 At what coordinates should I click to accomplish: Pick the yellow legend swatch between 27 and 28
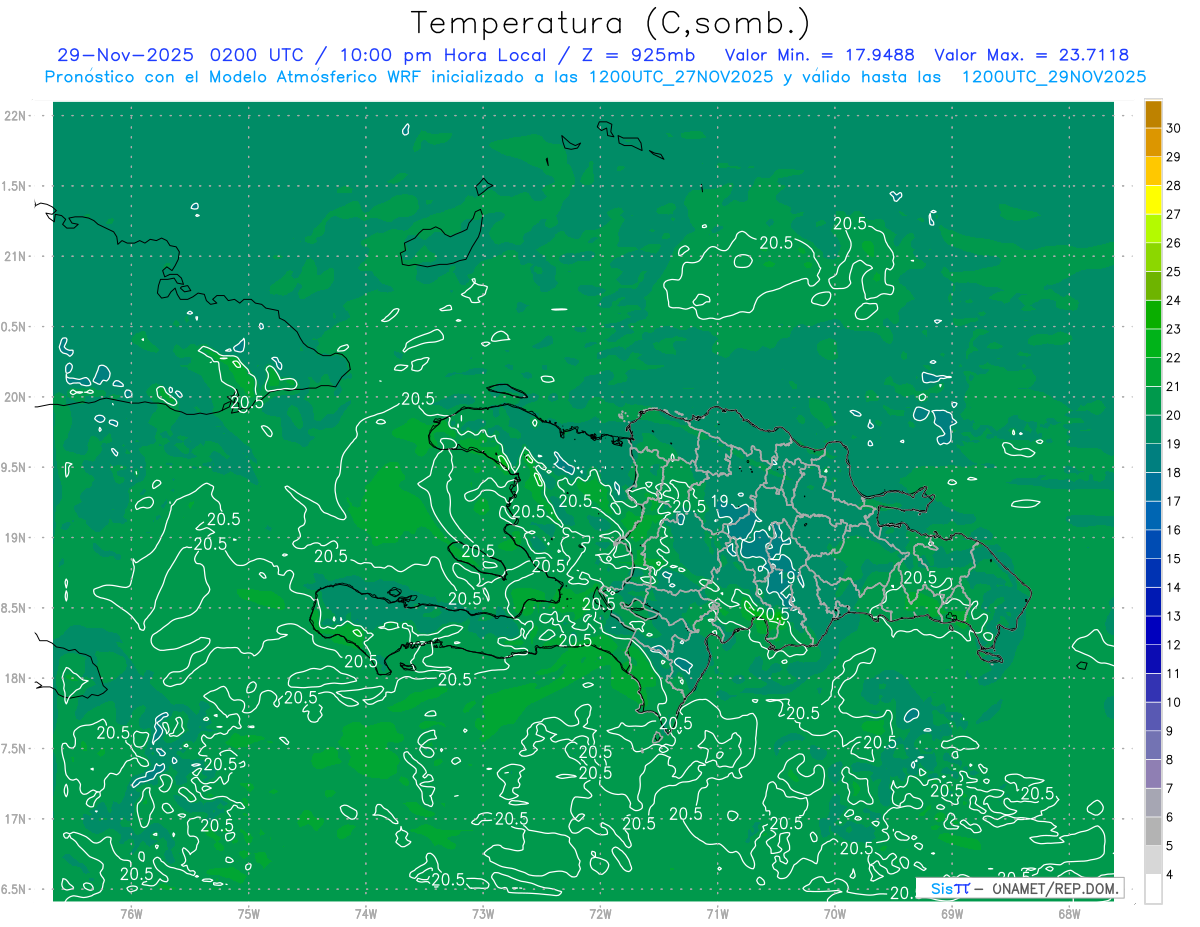coord(1154,200)
